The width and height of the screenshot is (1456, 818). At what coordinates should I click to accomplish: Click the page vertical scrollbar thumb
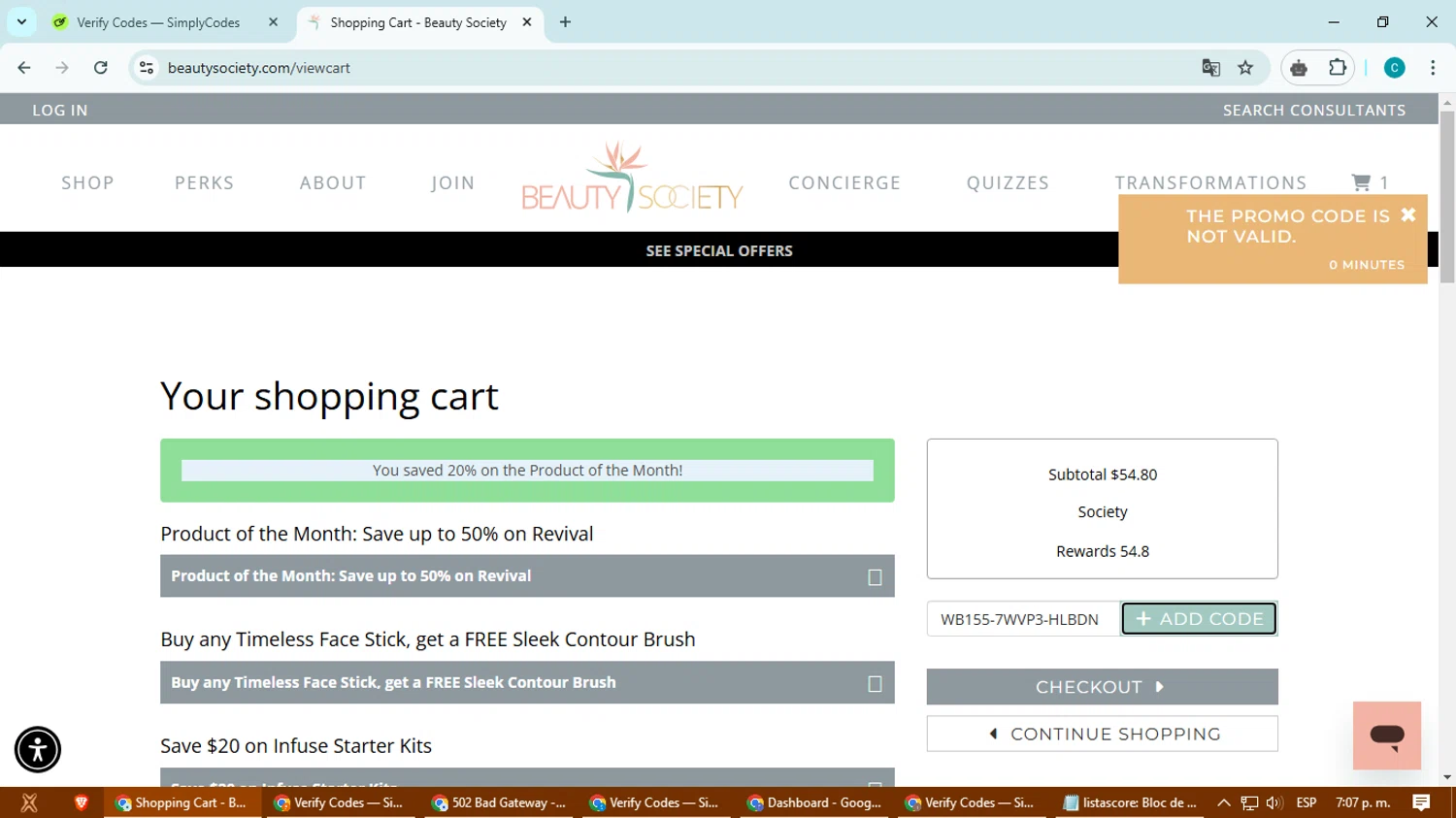1447,197
